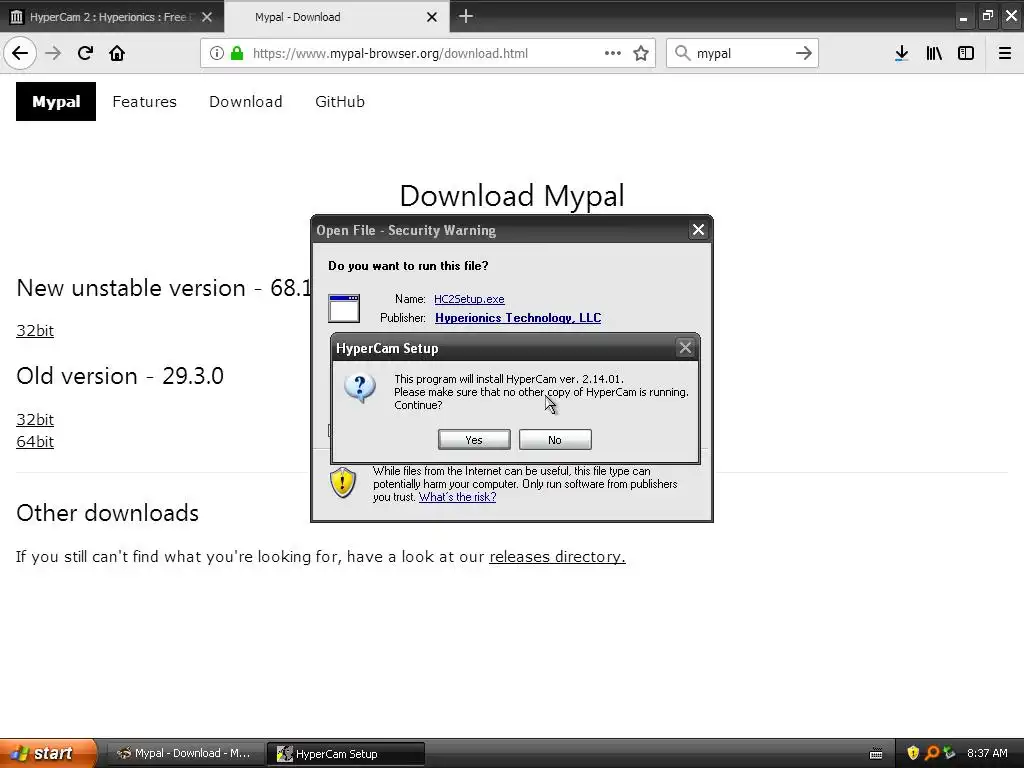1024x768 pixels.
Task: Click the green arrows tray icon
Action: [949, 753]
